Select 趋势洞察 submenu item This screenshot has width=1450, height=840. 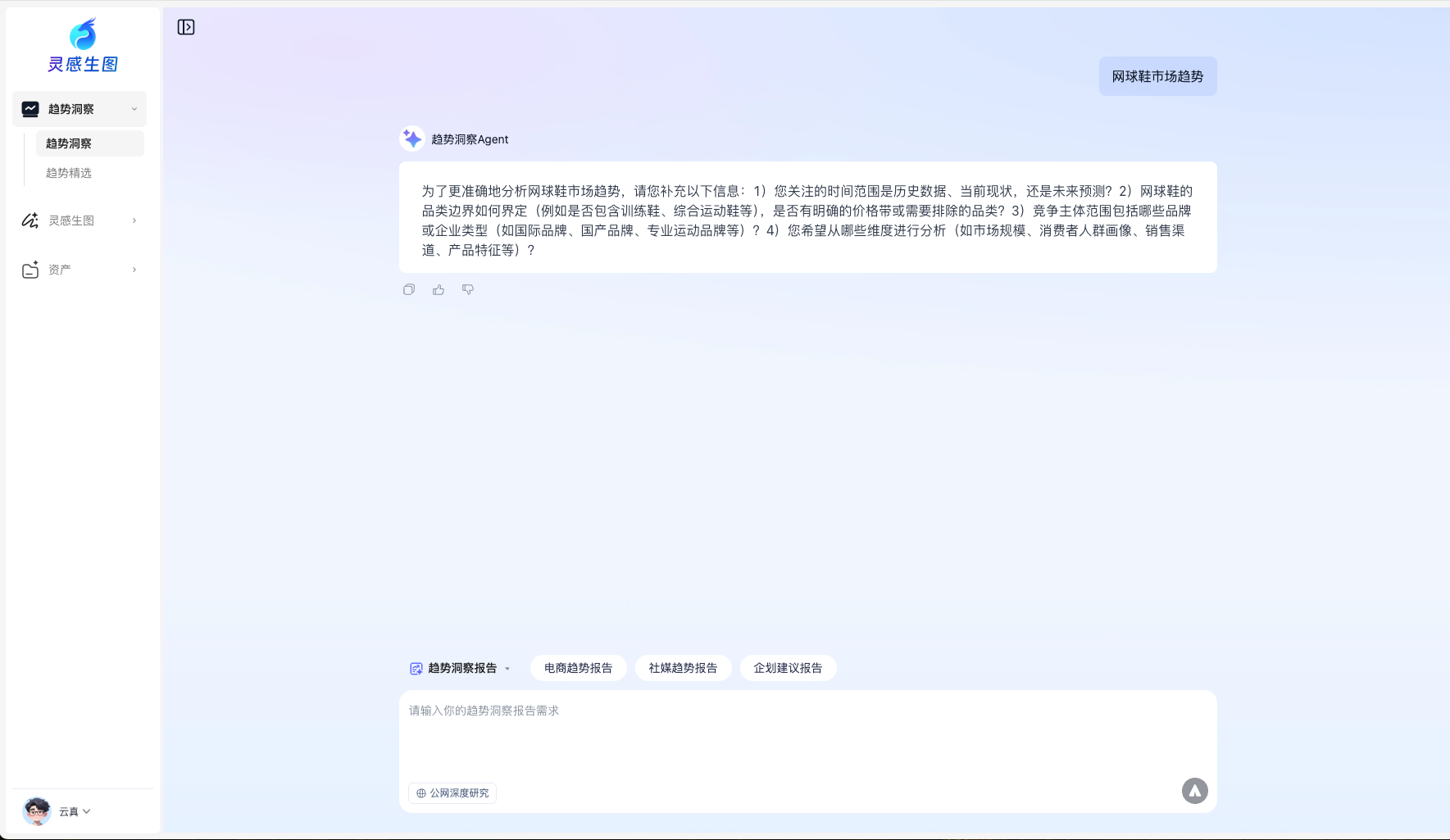[x=90, y=143]
